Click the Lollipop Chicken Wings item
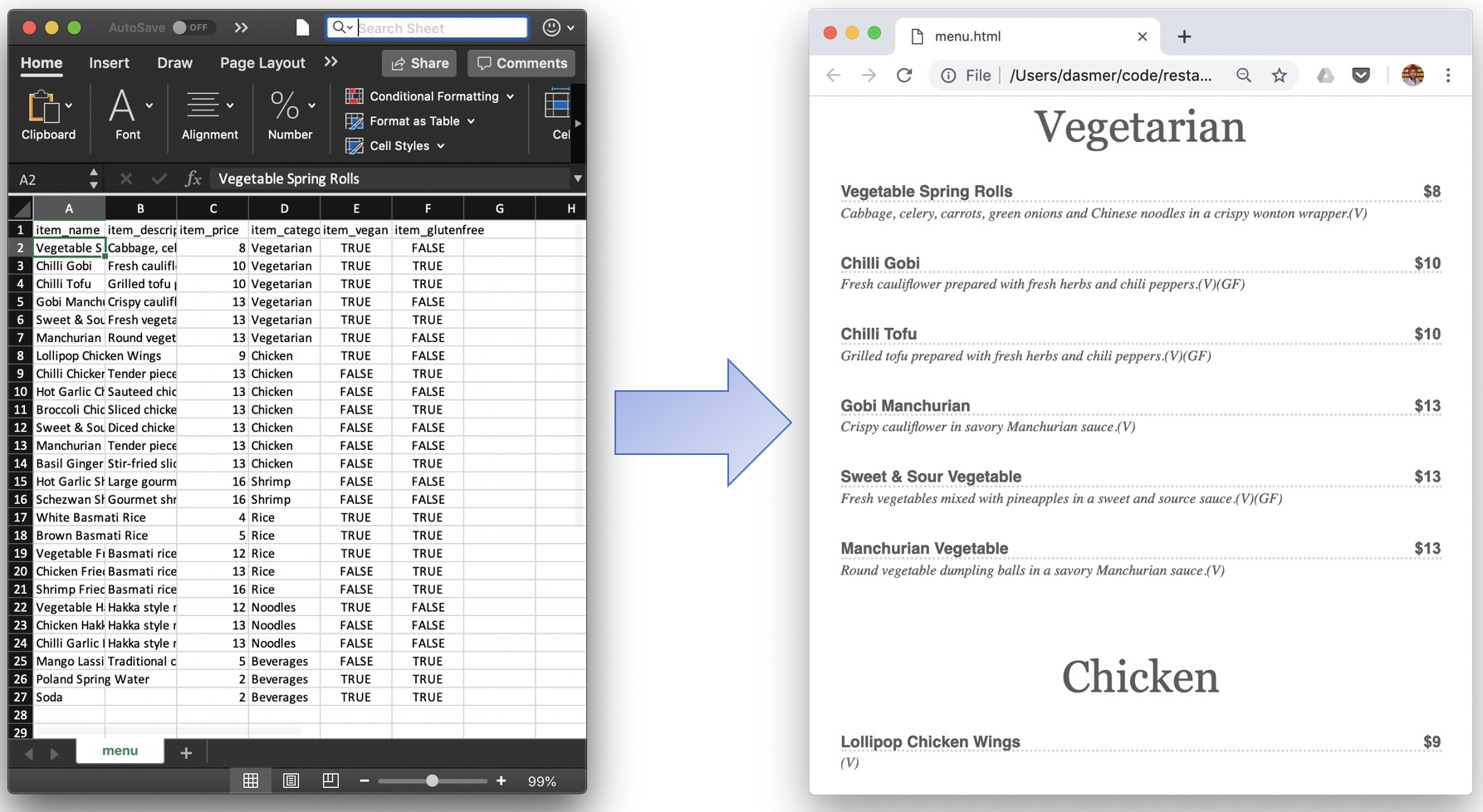 930,742
